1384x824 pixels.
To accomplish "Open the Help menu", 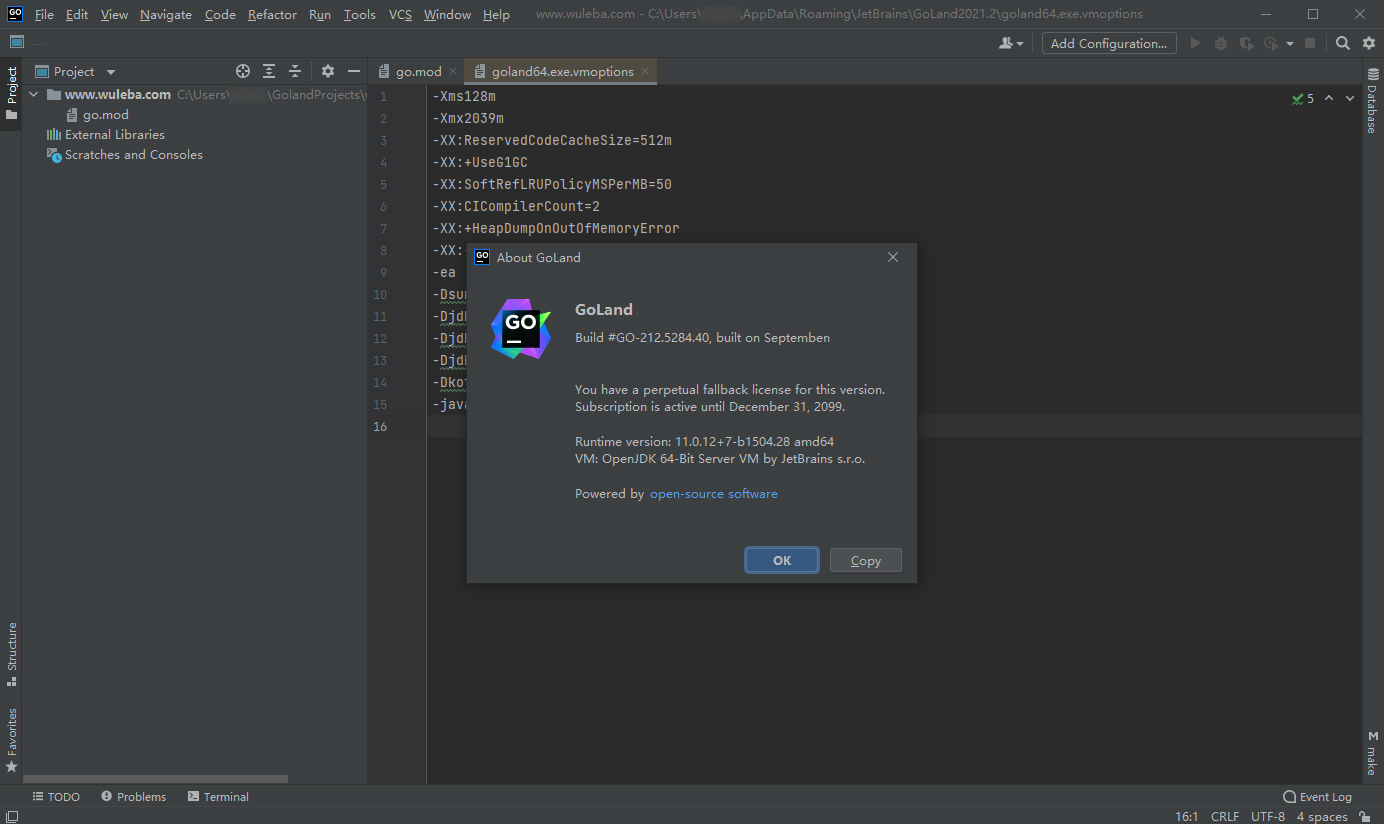I will (x=496, y=15).
